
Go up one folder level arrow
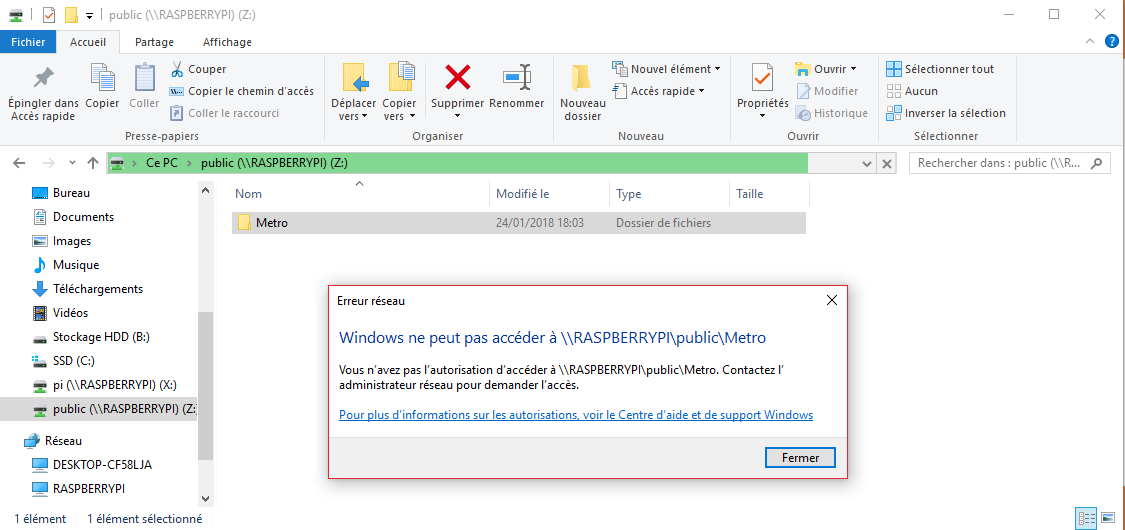[93, 164]
